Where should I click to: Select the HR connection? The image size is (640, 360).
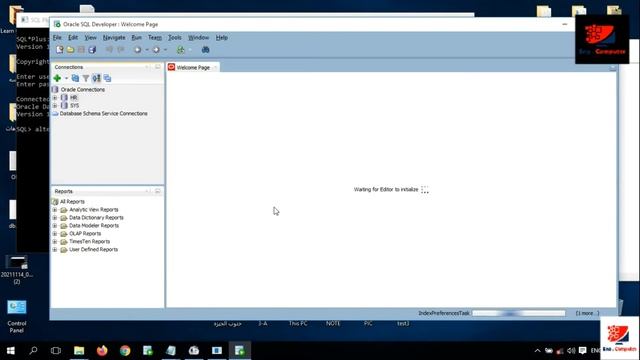coord(73,98)
